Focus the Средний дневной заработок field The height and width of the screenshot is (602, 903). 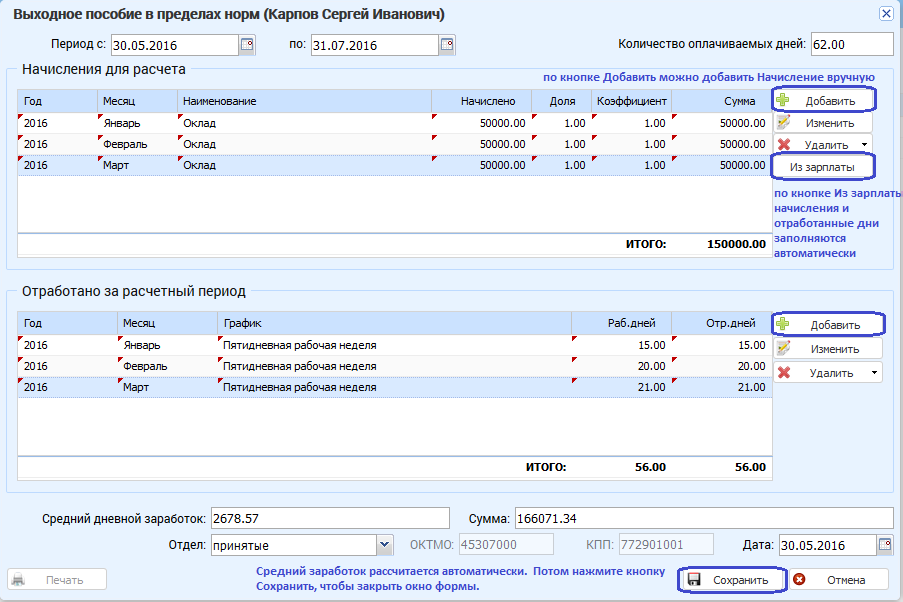(x=330, y=518)
